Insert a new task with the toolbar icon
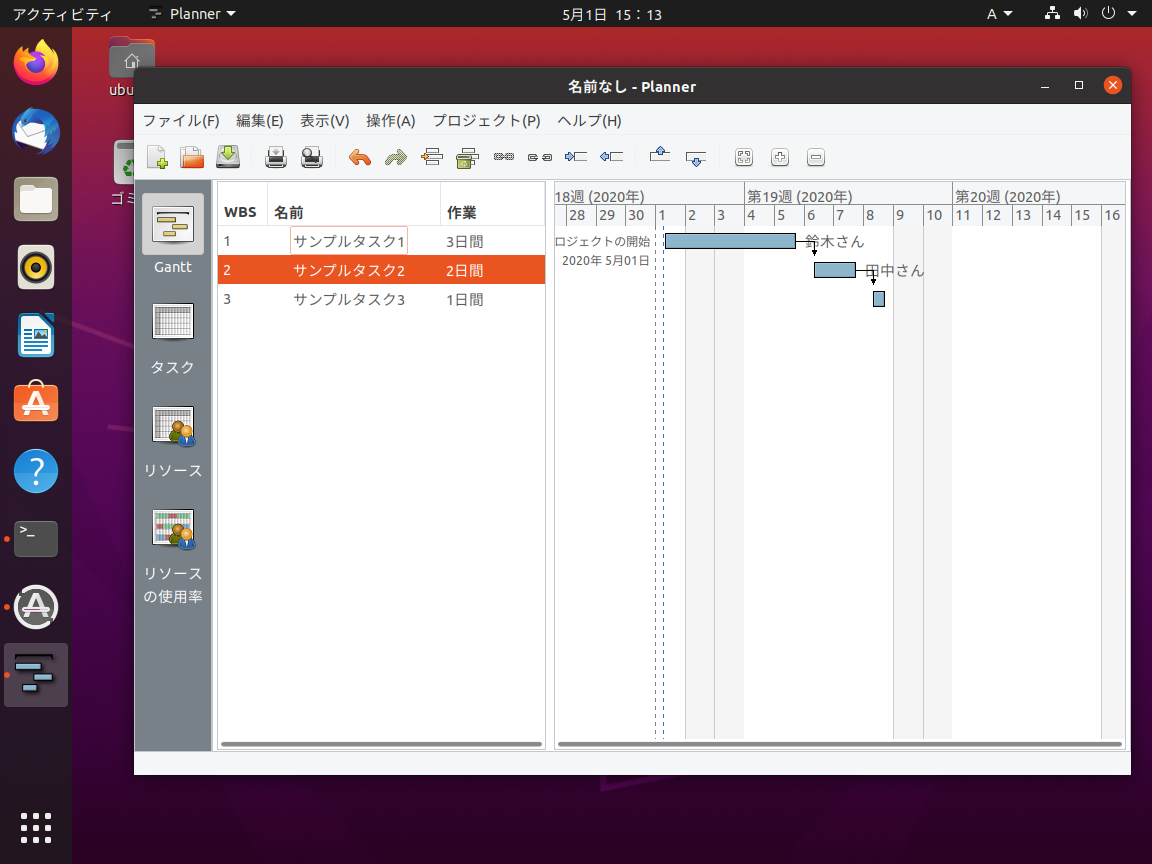This screenshot has width=1152, height=864. [431, 157]
